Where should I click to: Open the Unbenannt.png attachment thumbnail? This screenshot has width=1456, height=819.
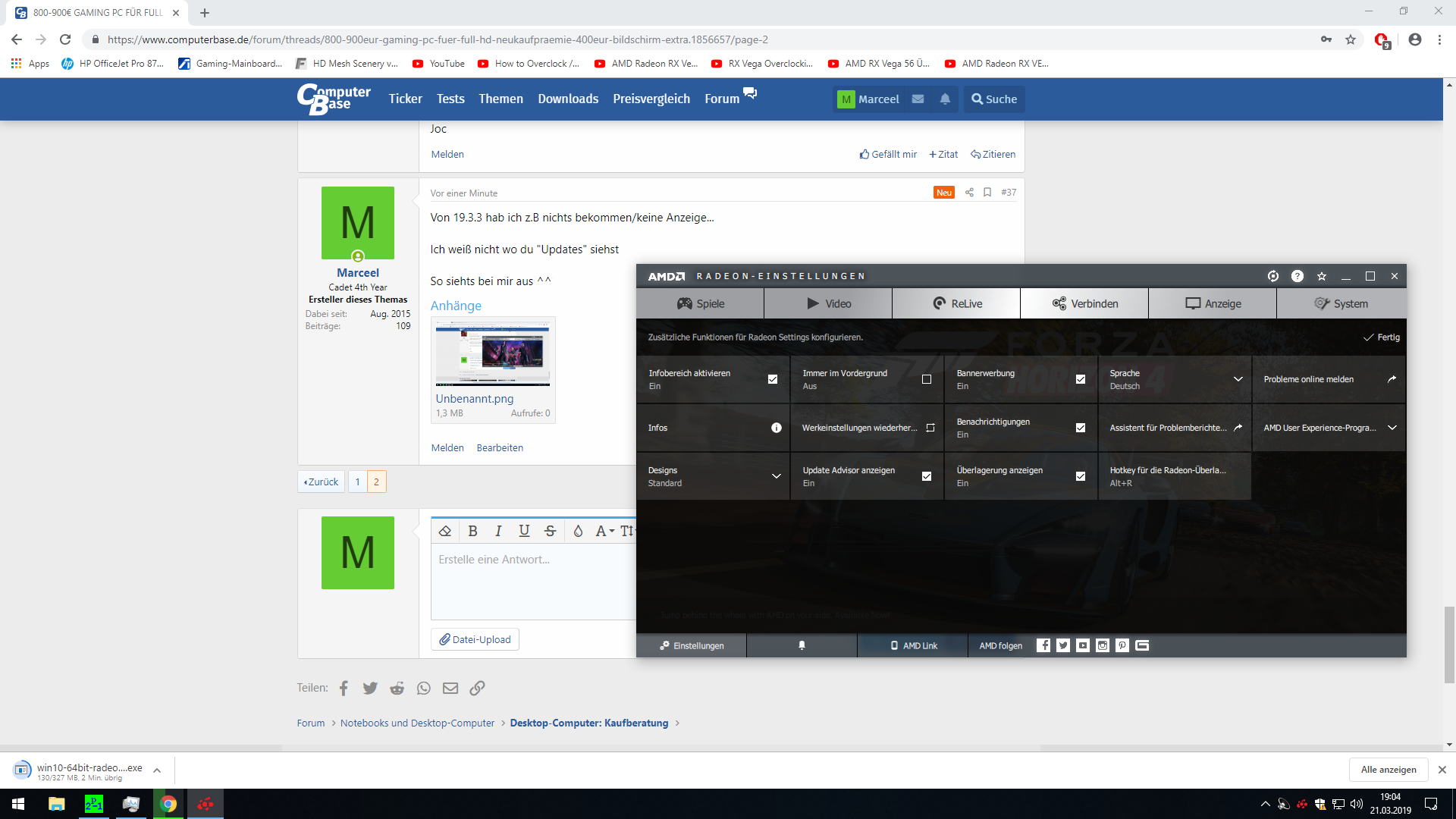493,353
